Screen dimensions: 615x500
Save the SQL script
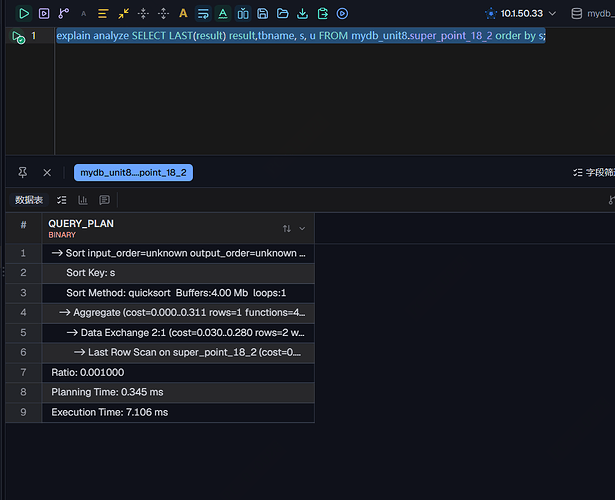262,14
